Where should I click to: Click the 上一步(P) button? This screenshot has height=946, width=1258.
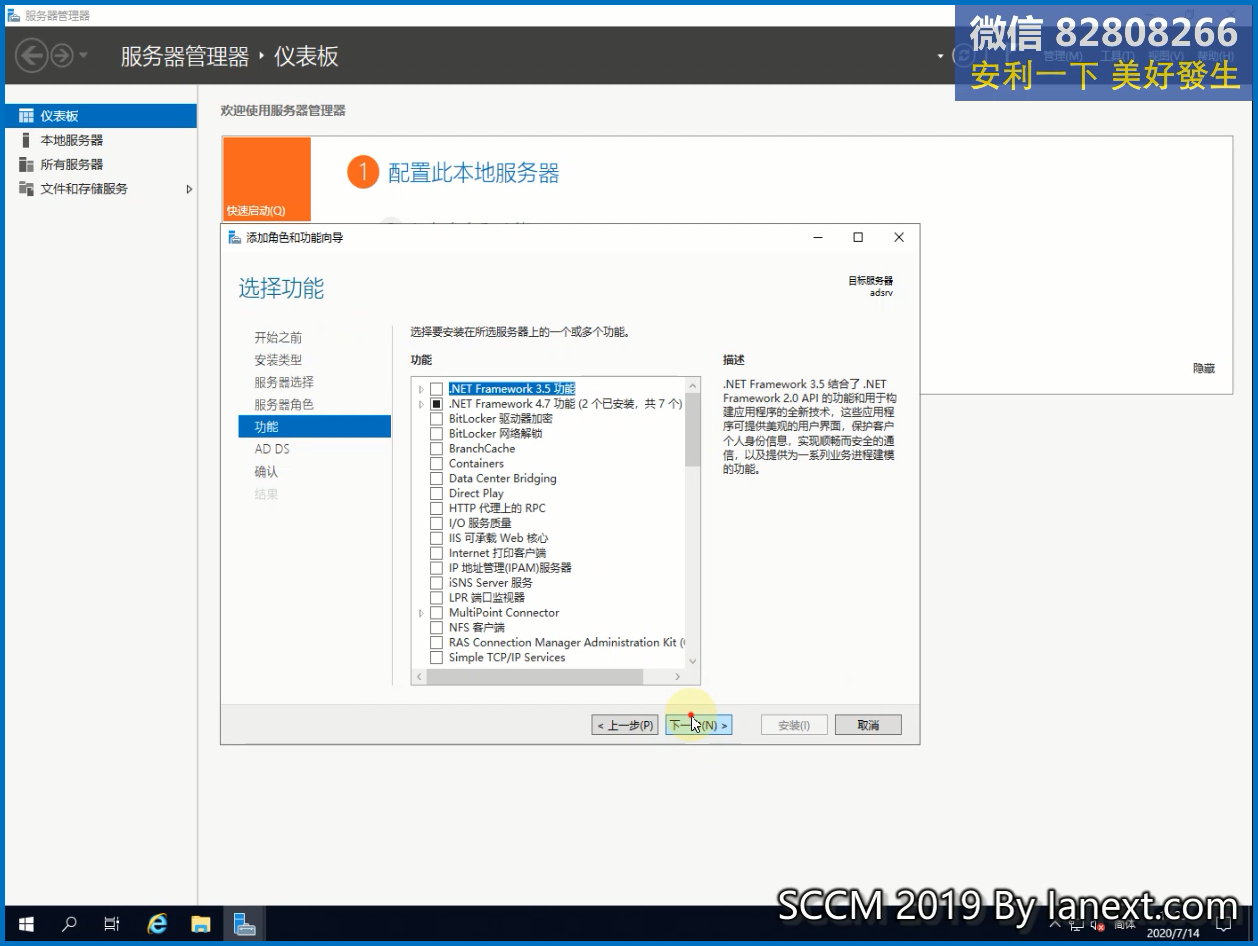coord(625,725)
